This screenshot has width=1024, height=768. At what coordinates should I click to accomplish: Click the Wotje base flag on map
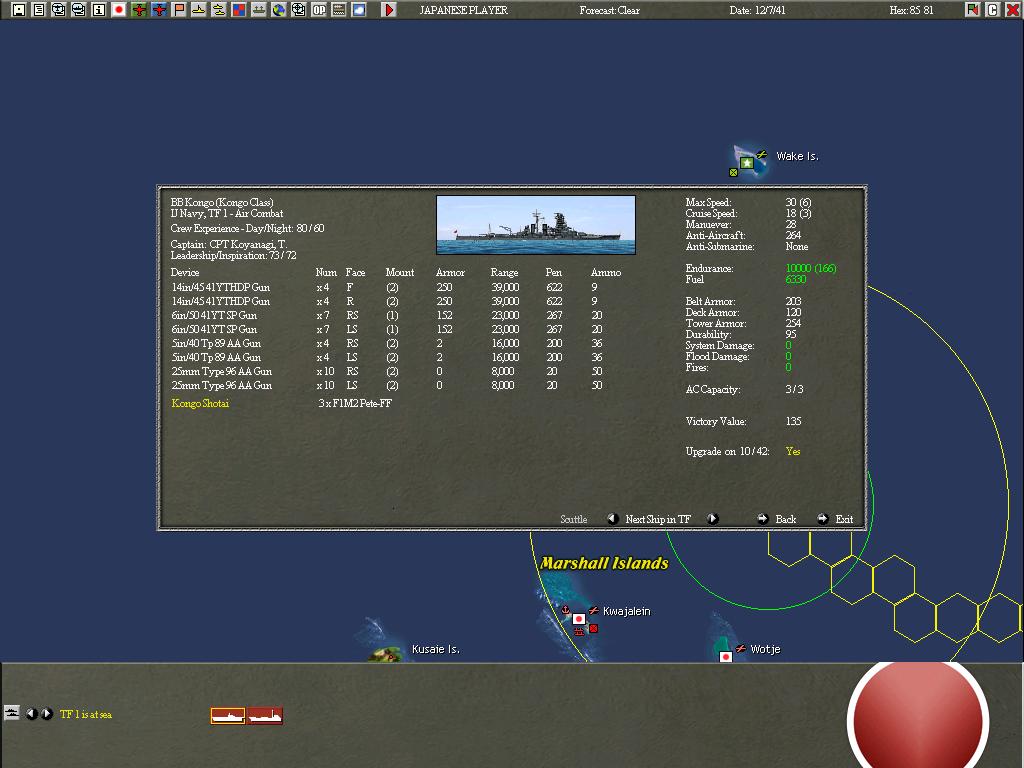tap(726, 656)
